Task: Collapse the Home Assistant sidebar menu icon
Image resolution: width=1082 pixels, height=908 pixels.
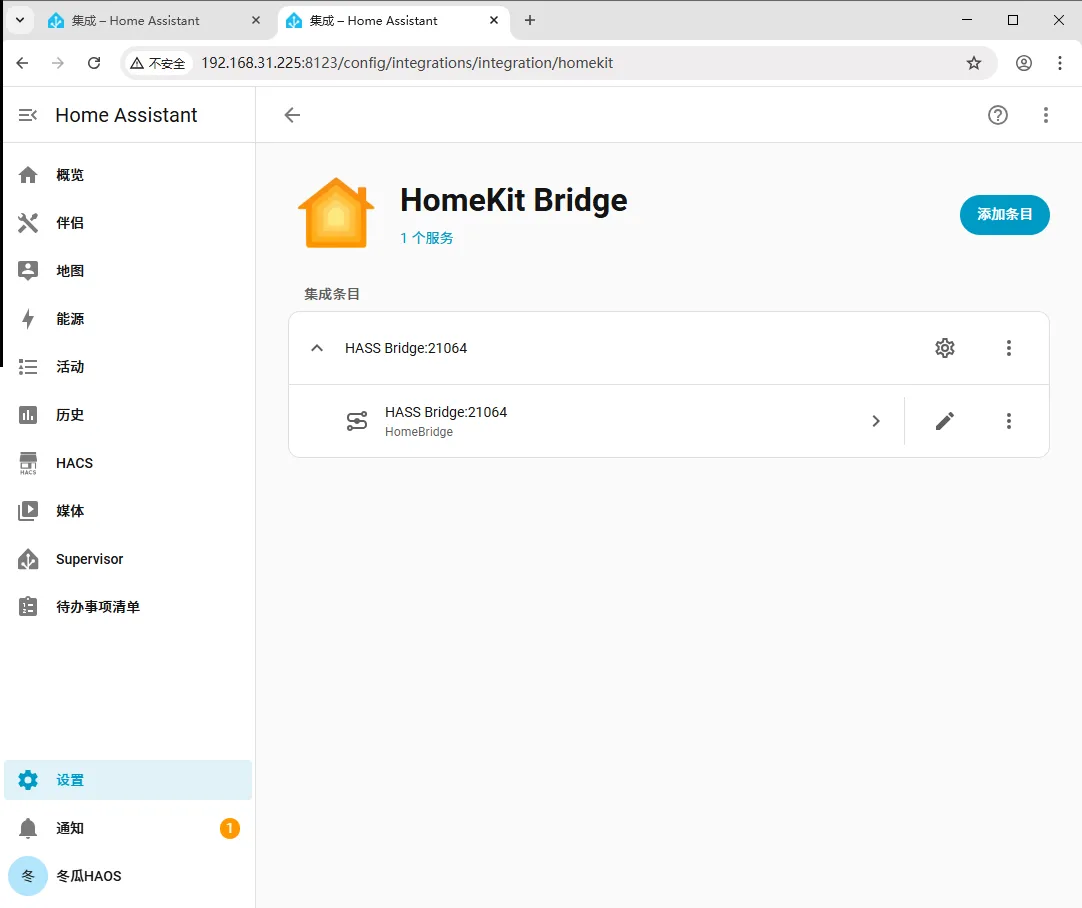Action: point(28,115)
